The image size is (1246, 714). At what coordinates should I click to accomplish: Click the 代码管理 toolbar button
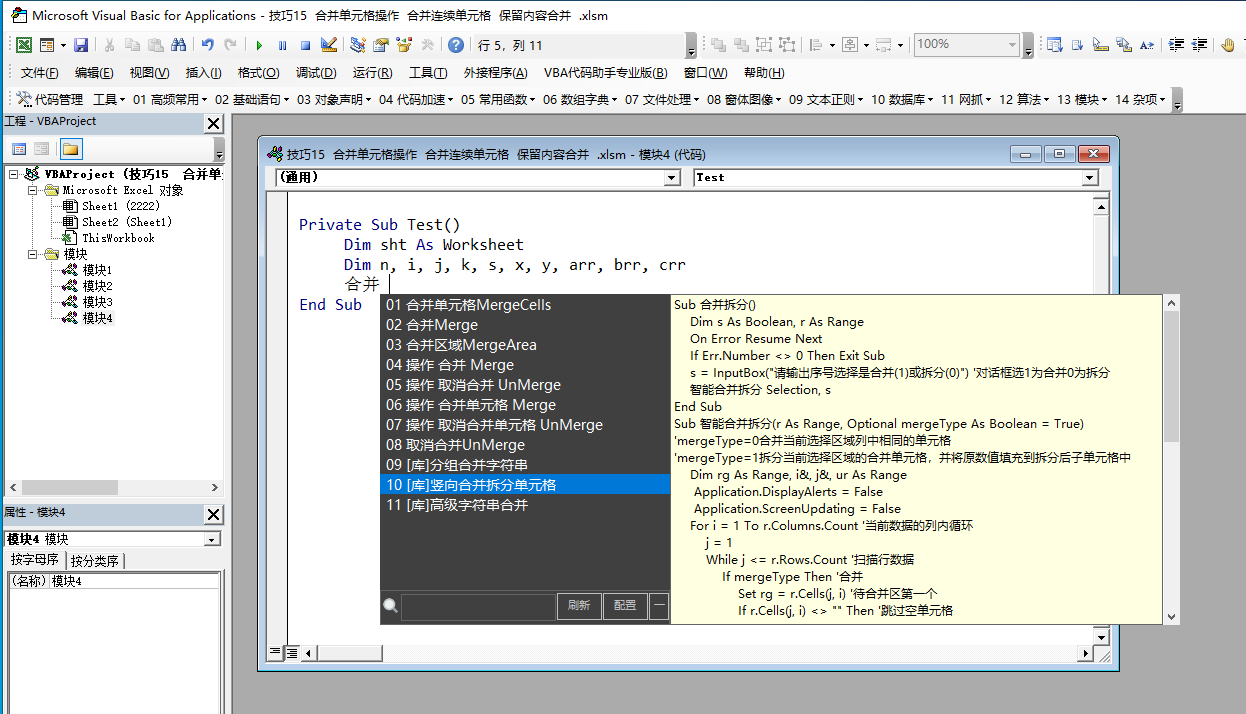point(50,99)
